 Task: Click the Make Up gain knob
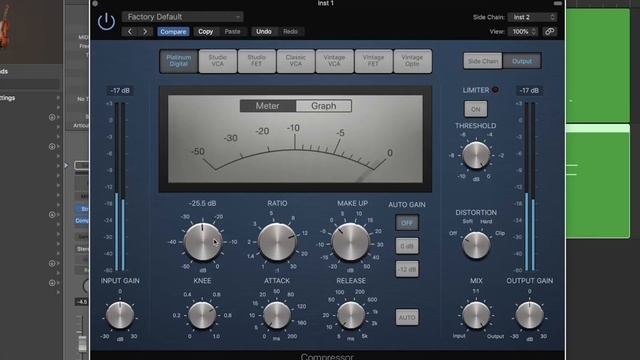tap(351, 242)
